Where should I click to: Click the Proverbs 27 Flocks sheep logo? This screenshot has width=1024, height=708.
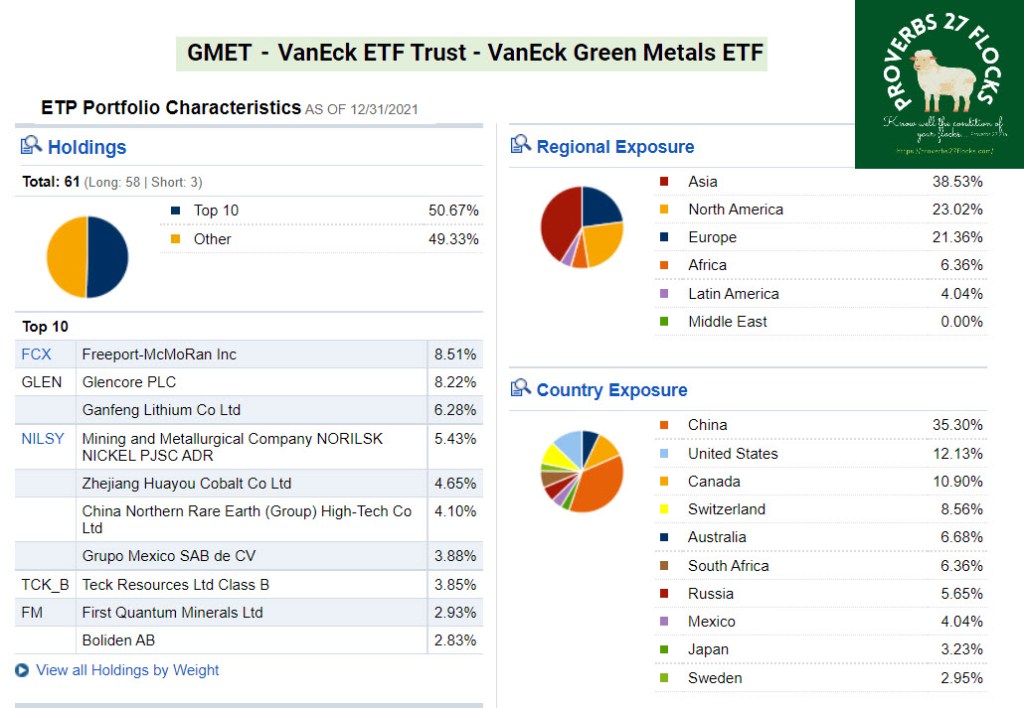(x=938, y=84)
